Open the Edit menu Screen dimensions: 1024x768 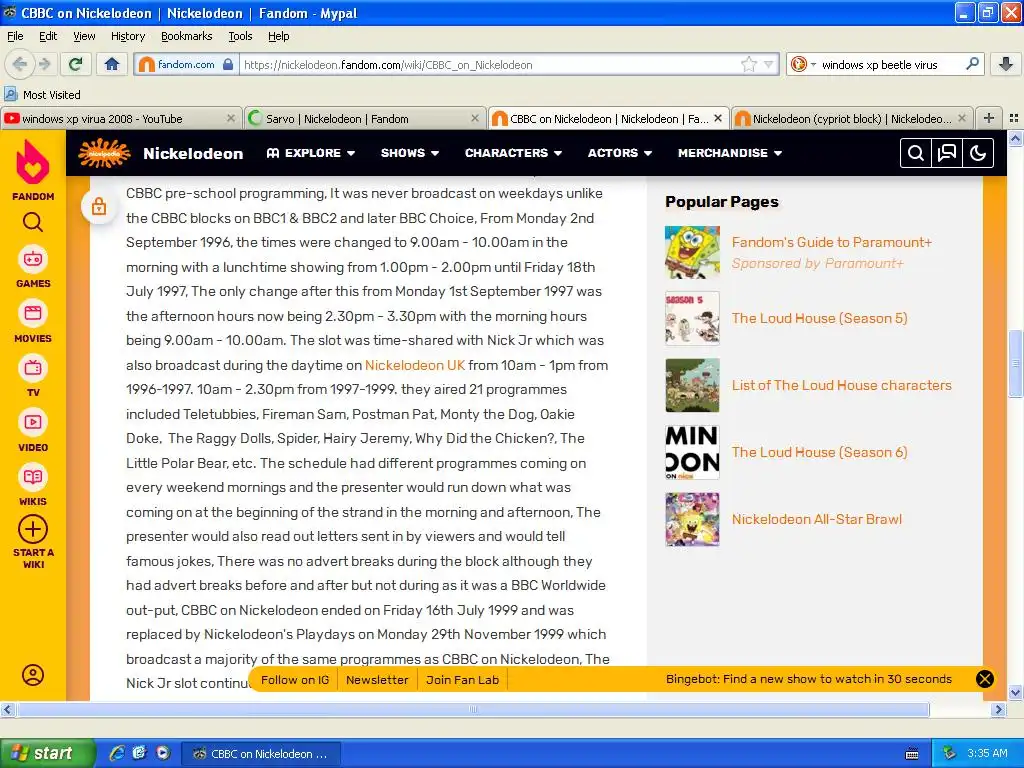click(x=48, y=36)
